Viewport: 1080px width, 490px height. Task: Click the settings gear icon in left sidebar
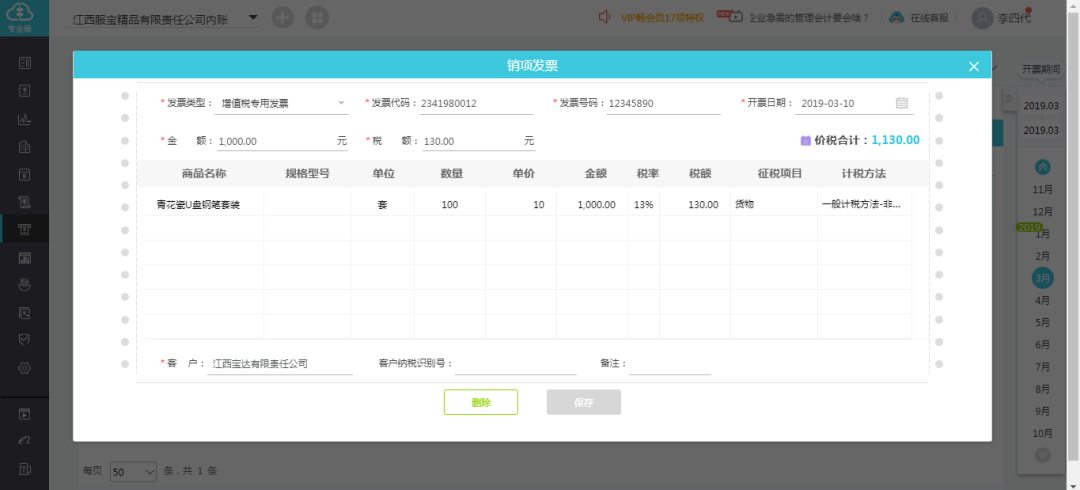pyautogui.click(x=24, y=368)
